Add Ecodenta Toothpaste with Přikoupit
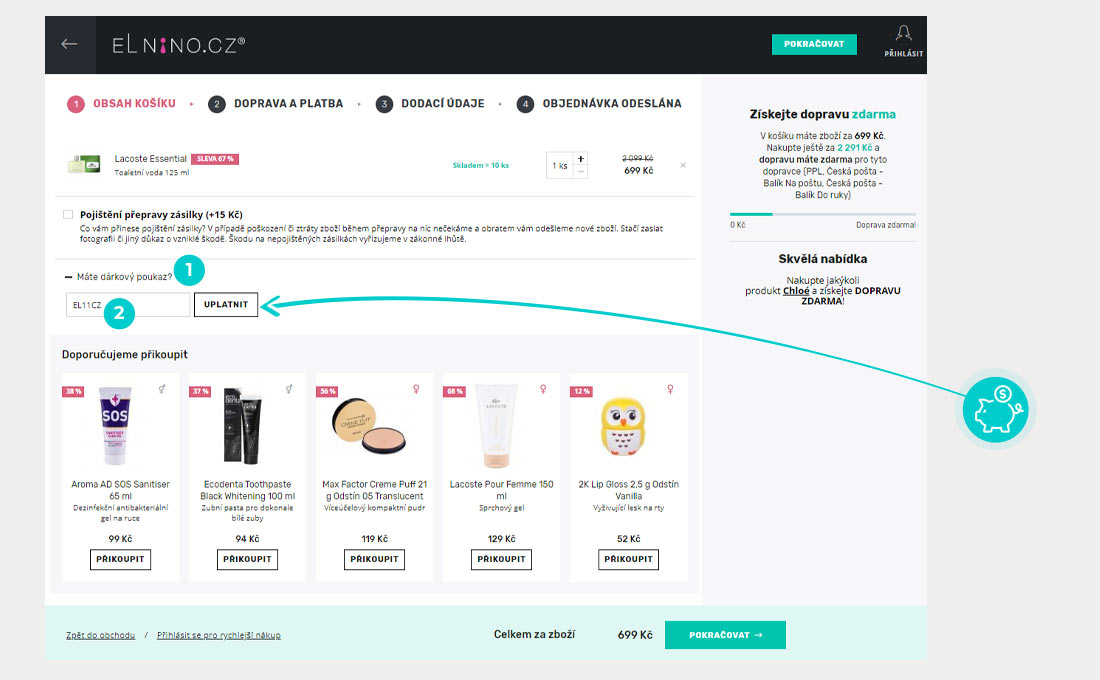The width and height of the screenshot is (1100, 680). point(247,559)
